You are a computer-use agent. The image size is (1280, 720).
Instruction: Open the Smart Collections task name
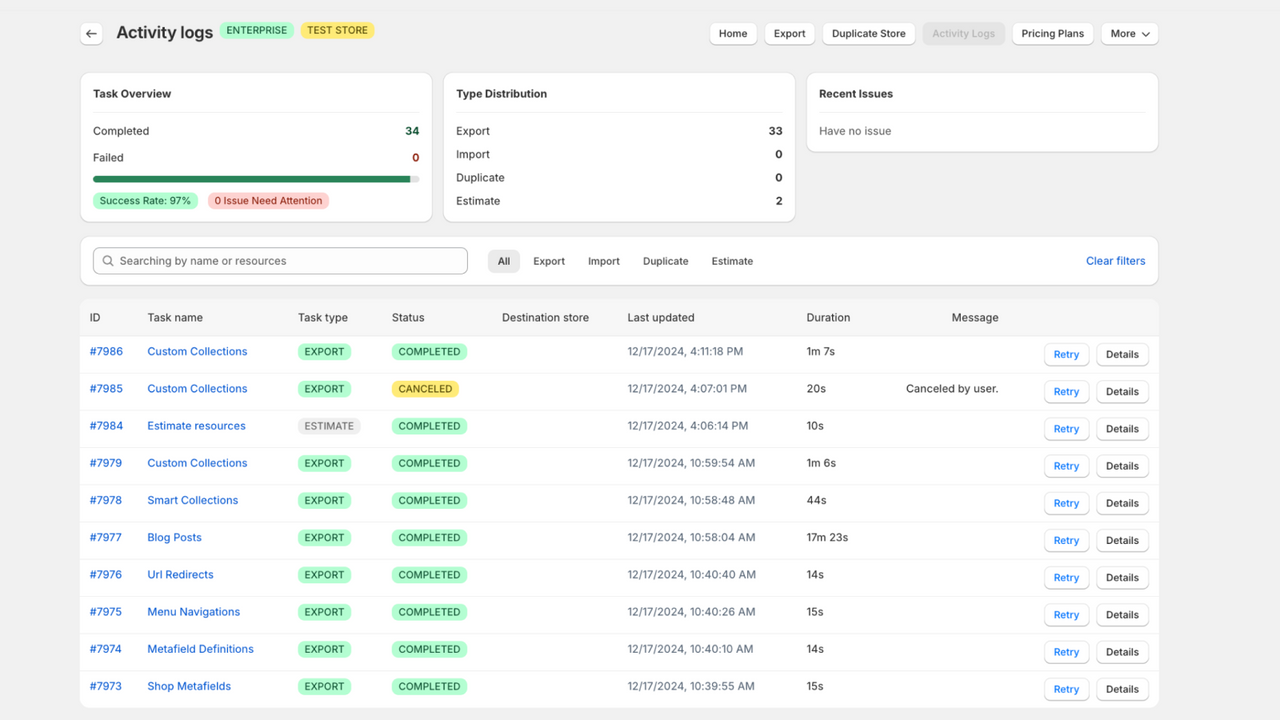pos(193,500)
